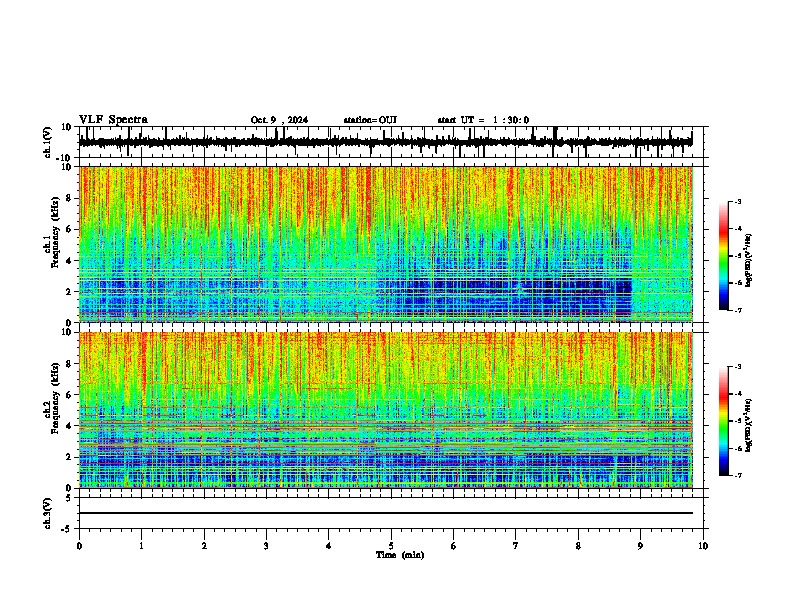This screenshot has width=792, height=612.
Task: Click the ch.2 colorbar 'log(PSD)' unit label
Action: coord(749,425)
